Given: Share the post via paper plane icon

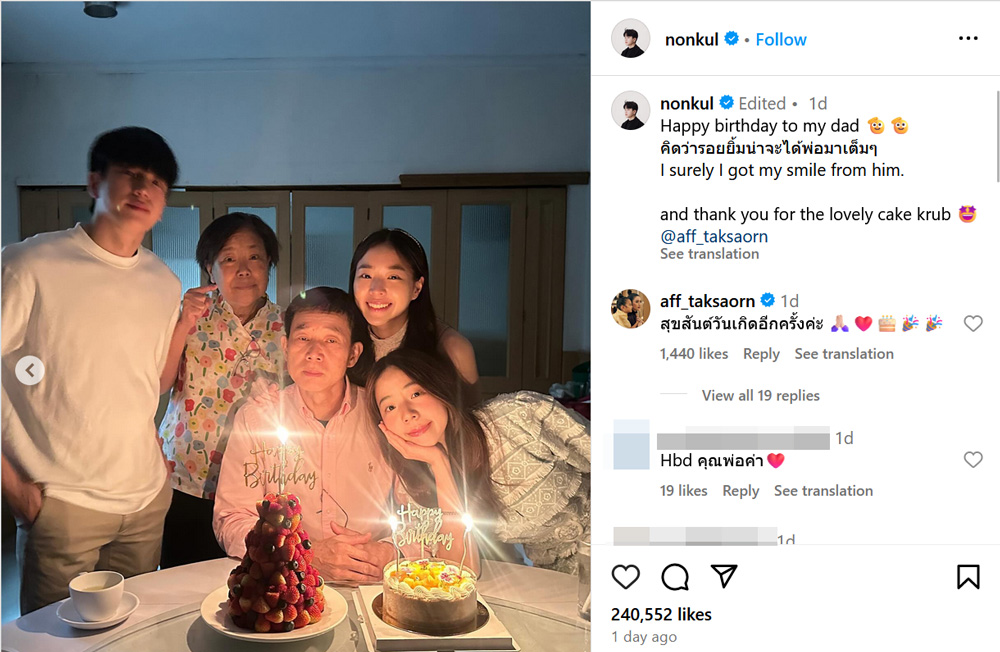Looking at the screenshot, I should (723, 577).
